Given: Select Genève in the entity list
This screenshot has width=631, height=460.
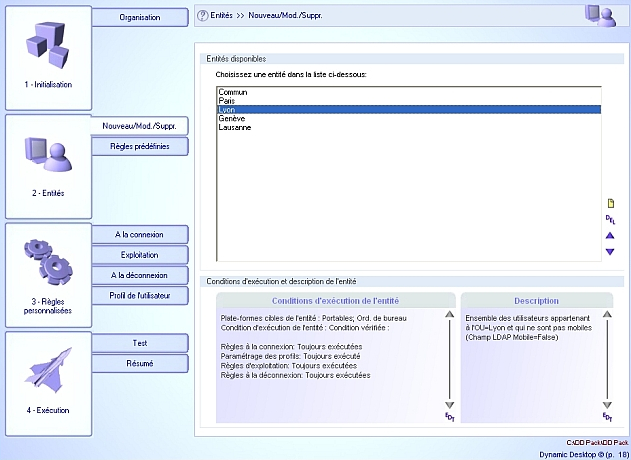Looking at the screenshot, I should tap(409, 118).
